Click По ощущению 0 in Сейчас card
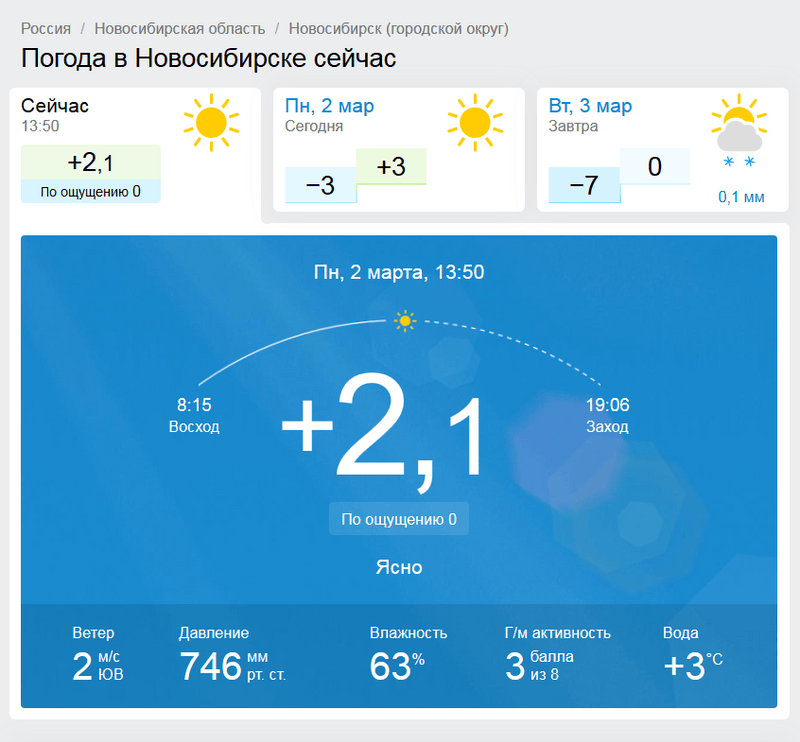 tap(91, 192)
